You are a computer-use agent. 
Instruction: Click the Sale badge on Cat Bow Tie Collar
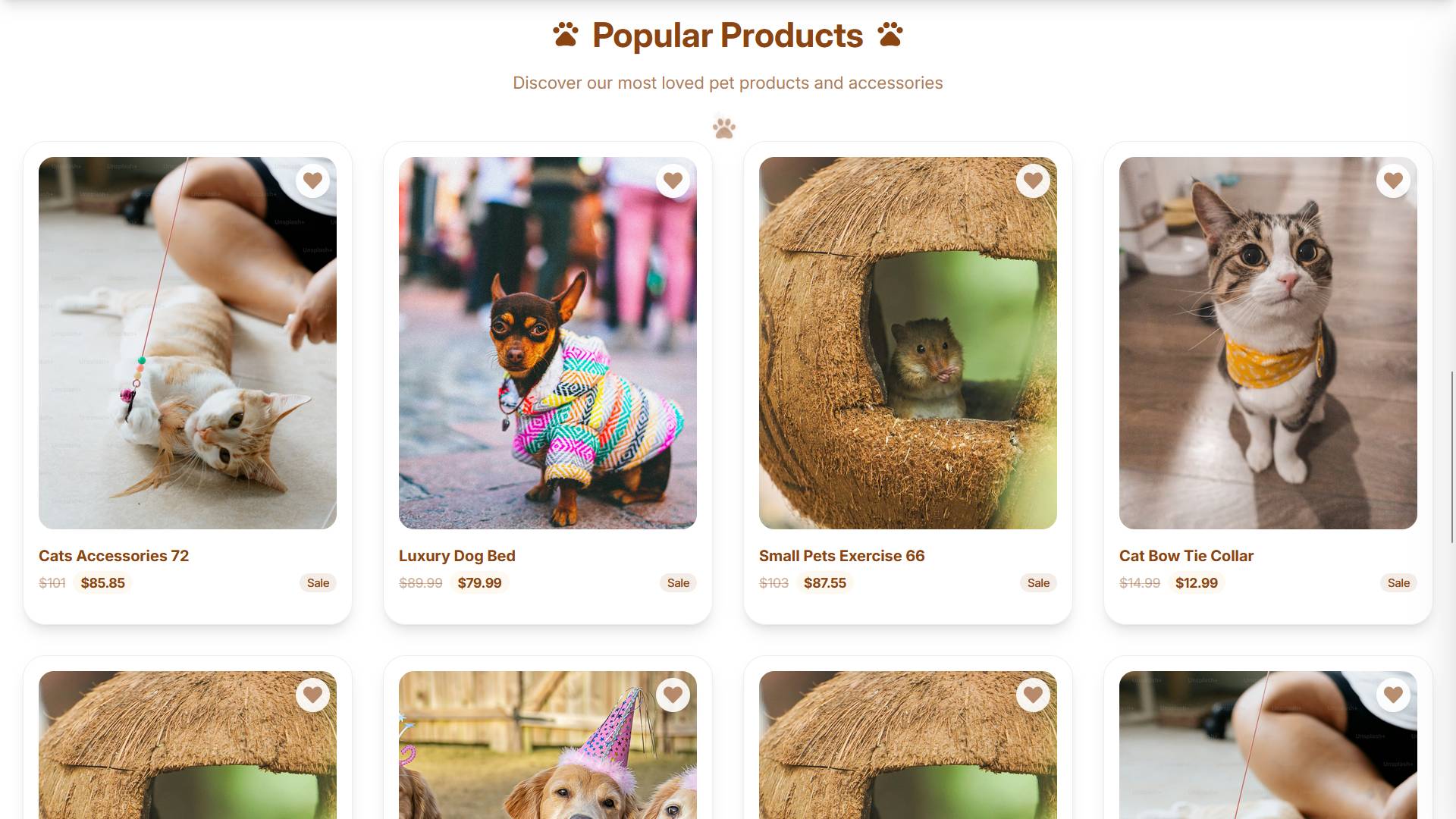tap(1399, 582)
